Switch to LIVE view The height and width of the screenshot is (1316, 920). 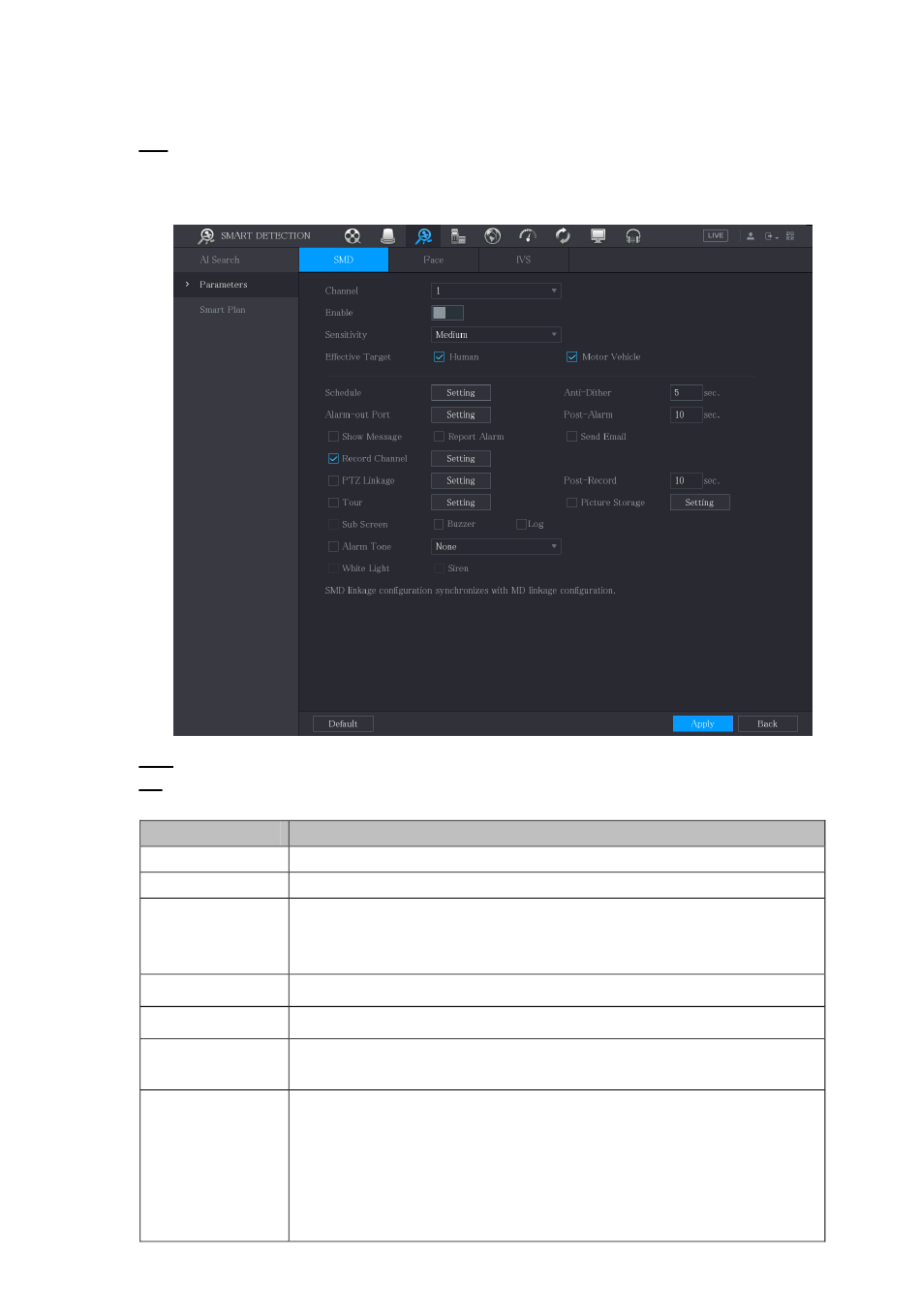point(716,235)
